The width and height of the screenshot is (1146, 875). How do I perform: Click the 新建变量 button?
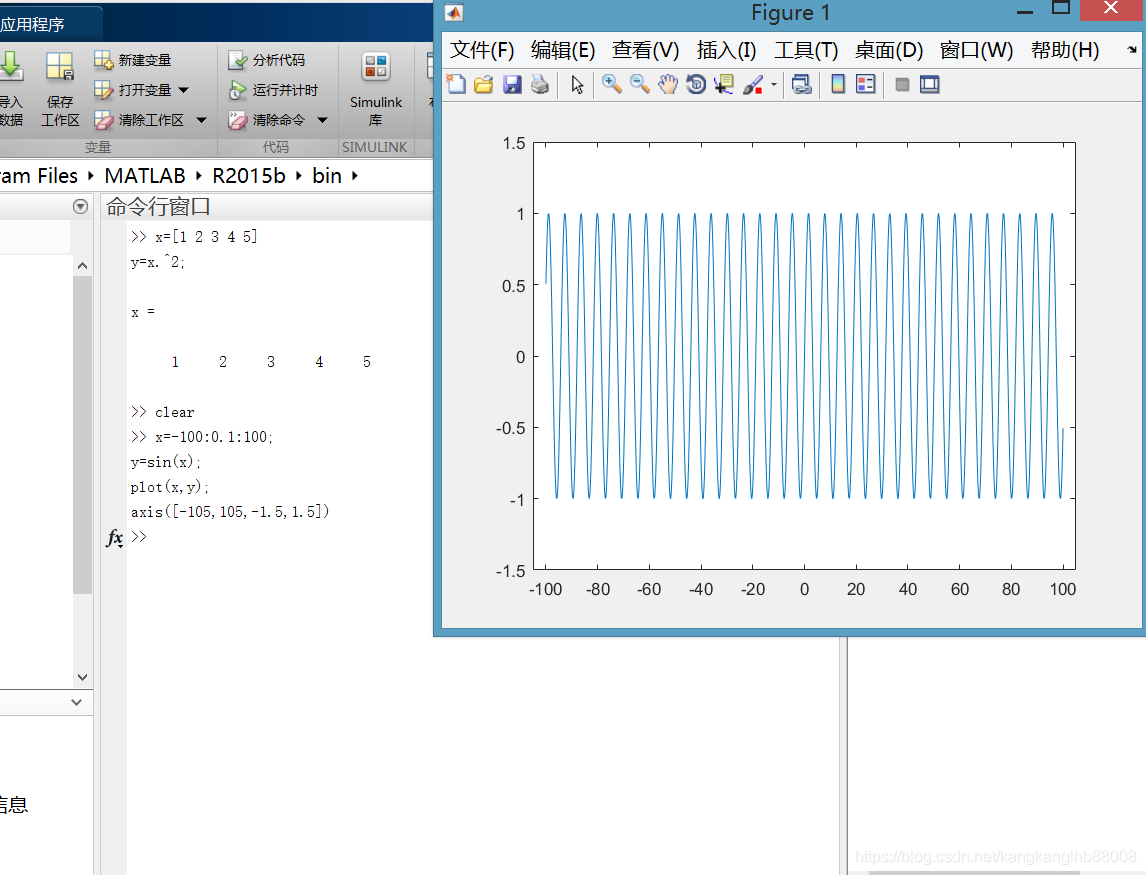point(133,60)
